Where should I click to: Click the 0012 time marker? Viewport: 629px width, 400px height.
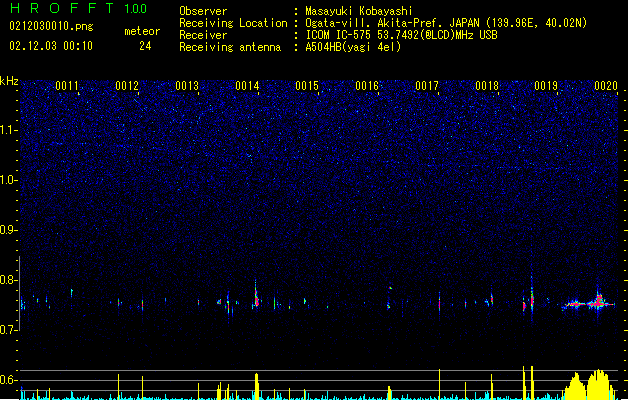pyautogui.click(x=127, y=86)
